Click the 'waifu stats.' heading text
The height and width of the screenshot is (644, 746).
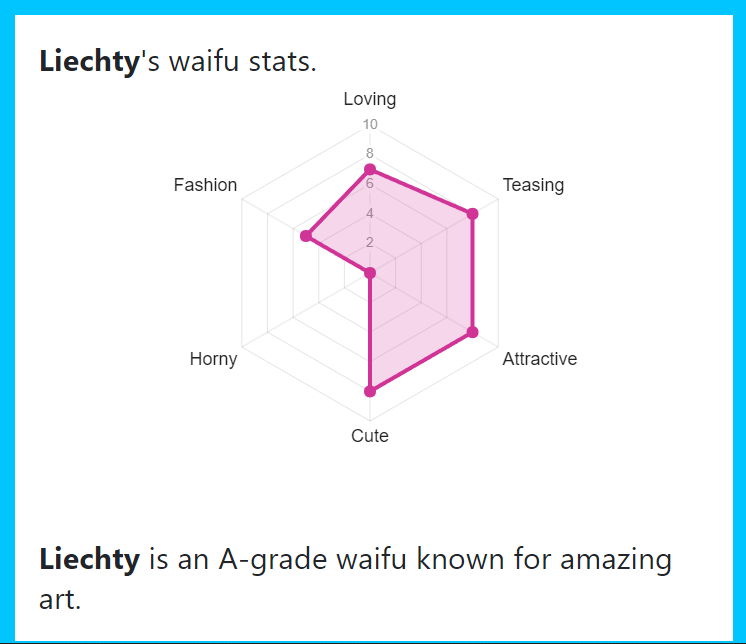[243, 62]
